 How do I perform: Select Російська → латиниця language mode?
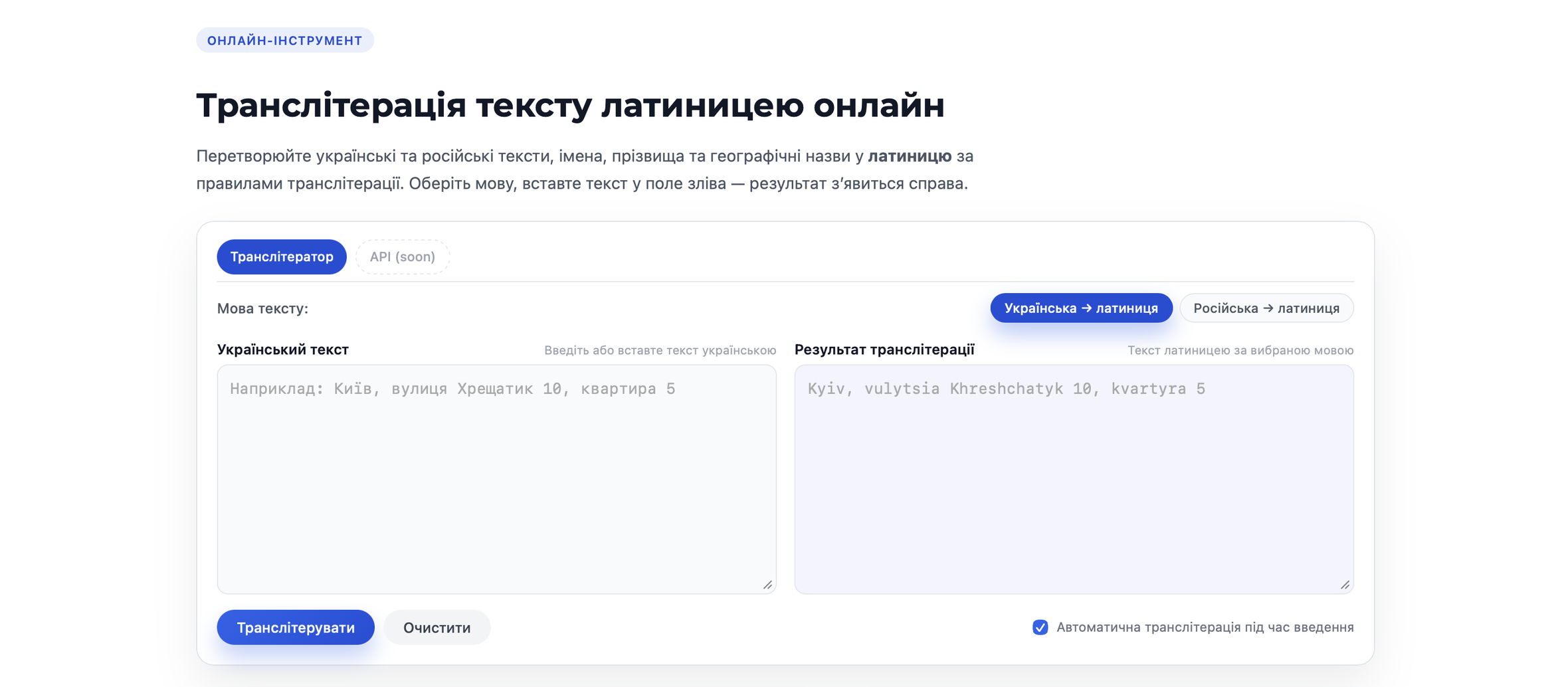tap(1266, 308)
